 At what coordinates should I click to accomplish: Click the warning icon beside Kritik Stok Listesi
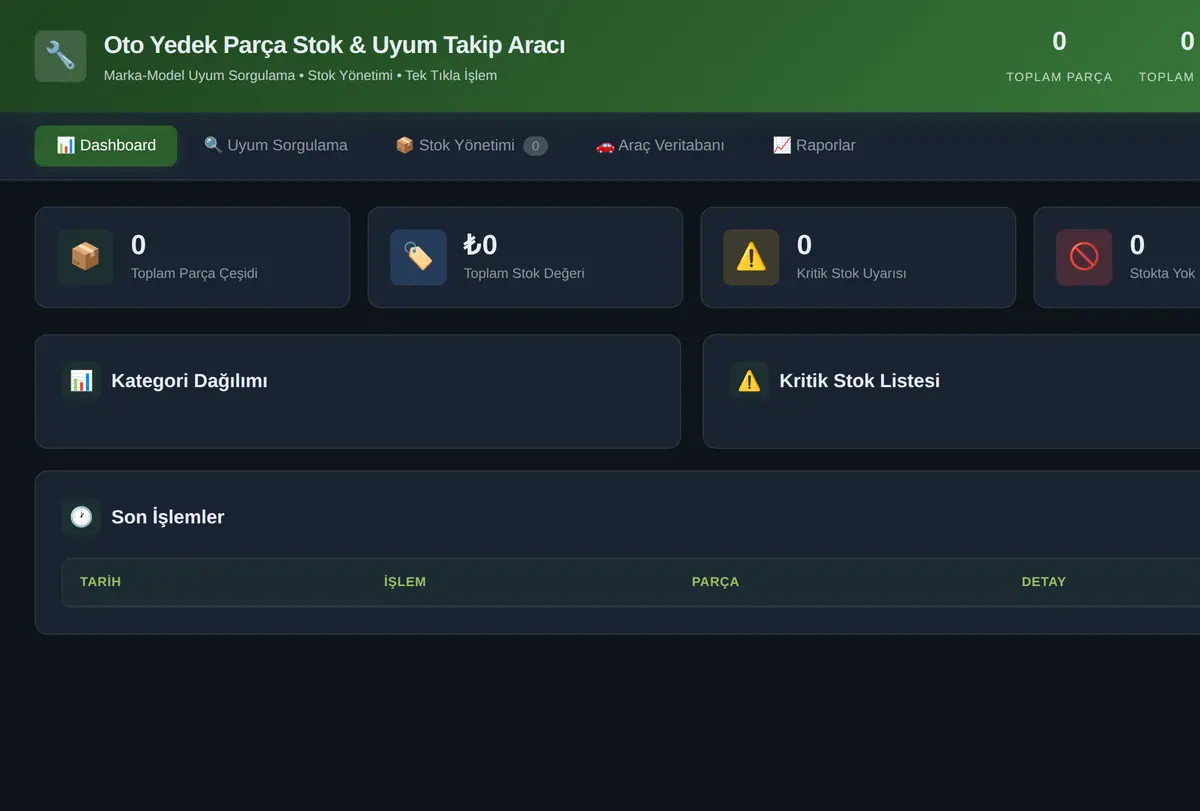click(x=749, y=381)
